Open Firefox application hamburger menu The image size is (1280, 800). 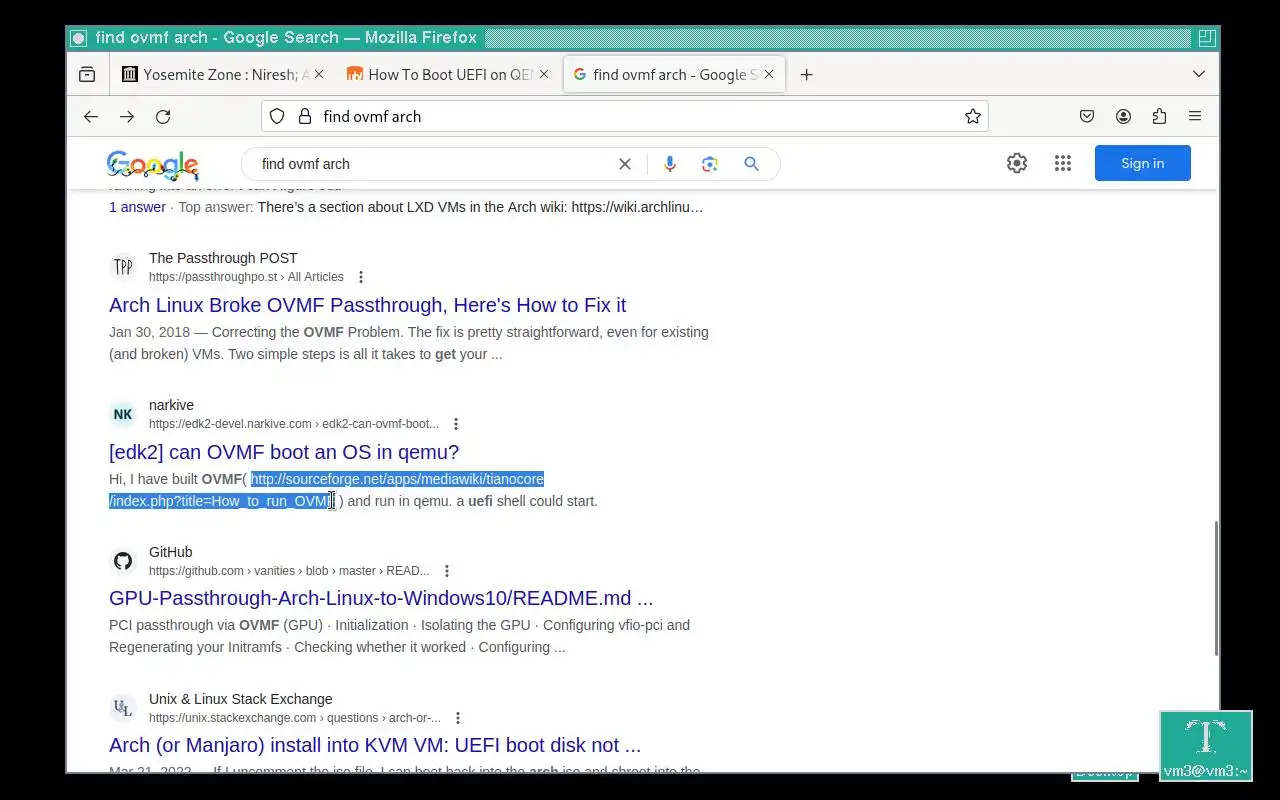[x=1195, y=117]
